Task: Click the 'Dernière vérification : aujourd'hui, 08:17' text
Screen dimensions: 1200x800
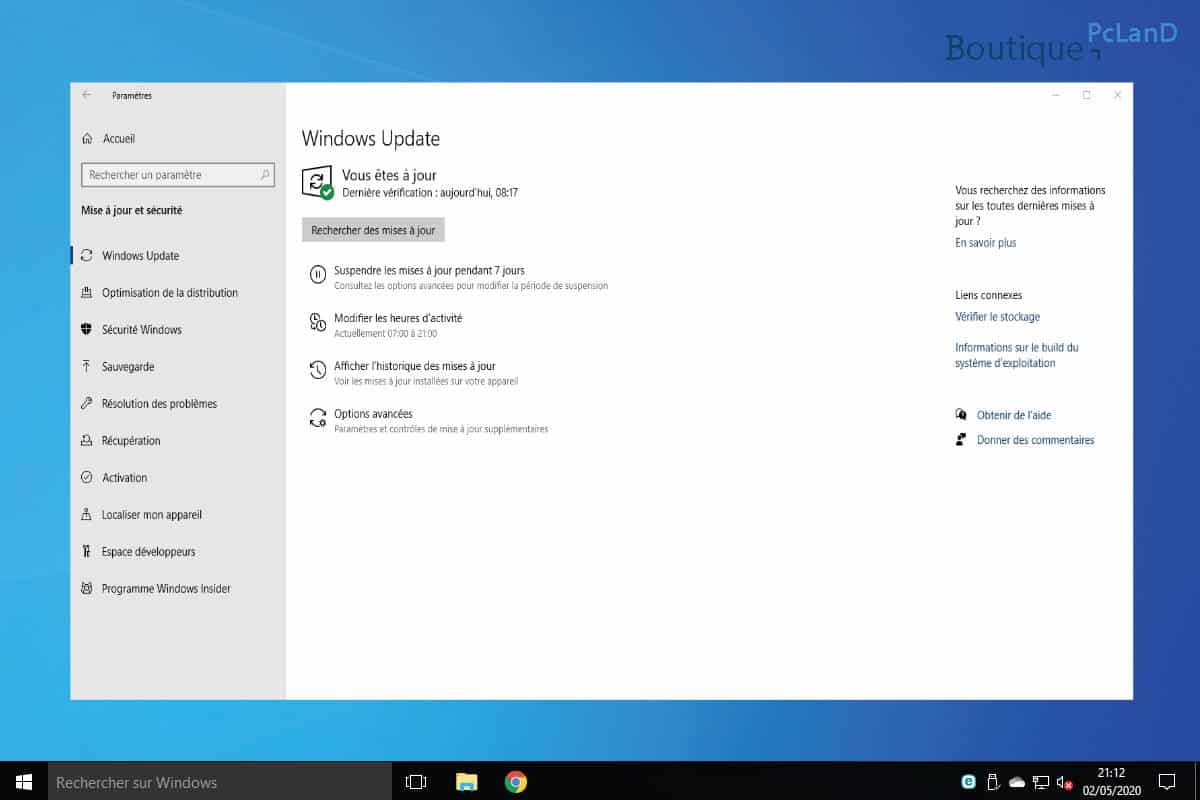Action: pos(429,192)
